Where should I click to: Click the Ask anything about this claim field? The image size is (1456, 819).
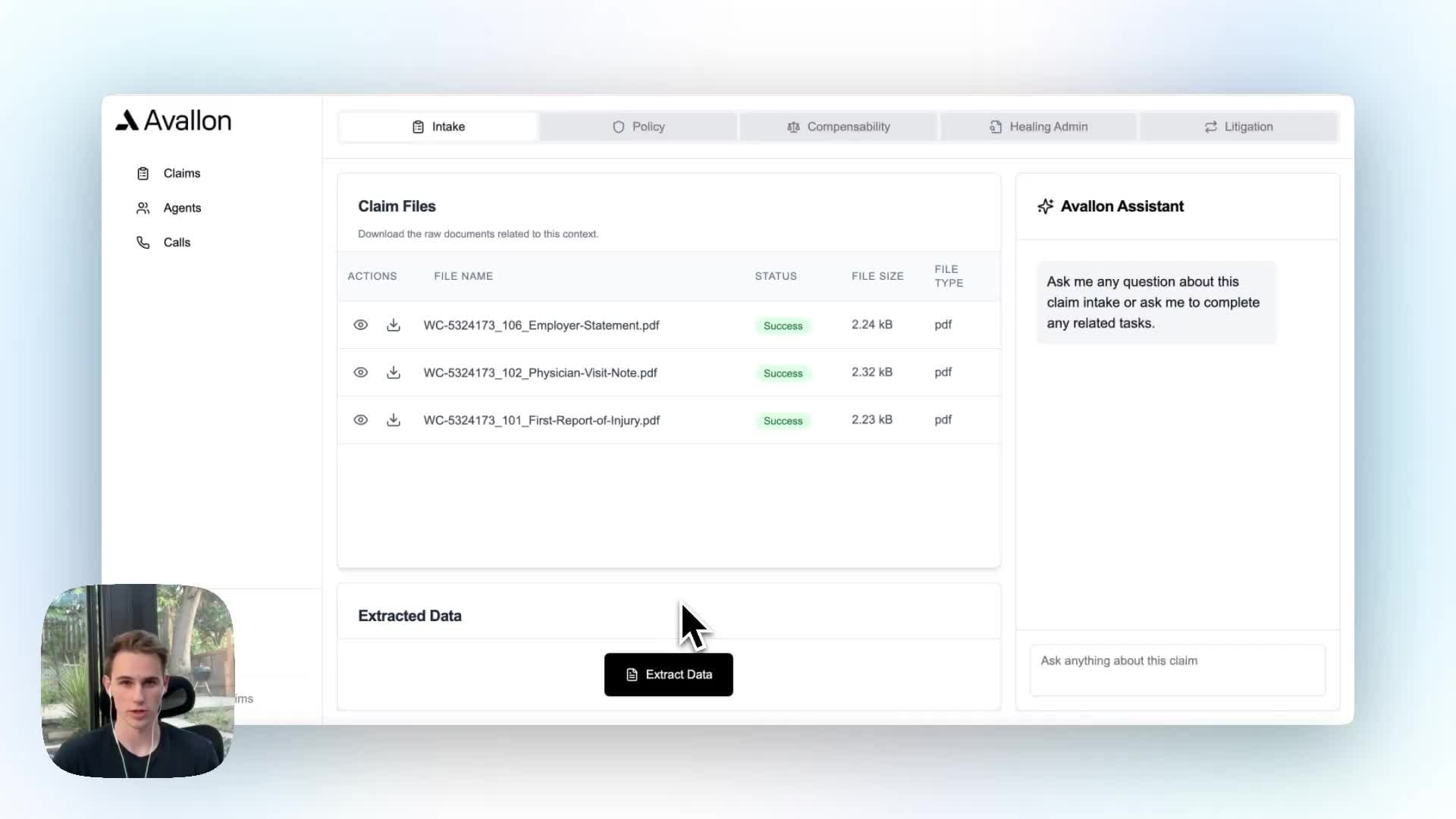(1177, 670)
